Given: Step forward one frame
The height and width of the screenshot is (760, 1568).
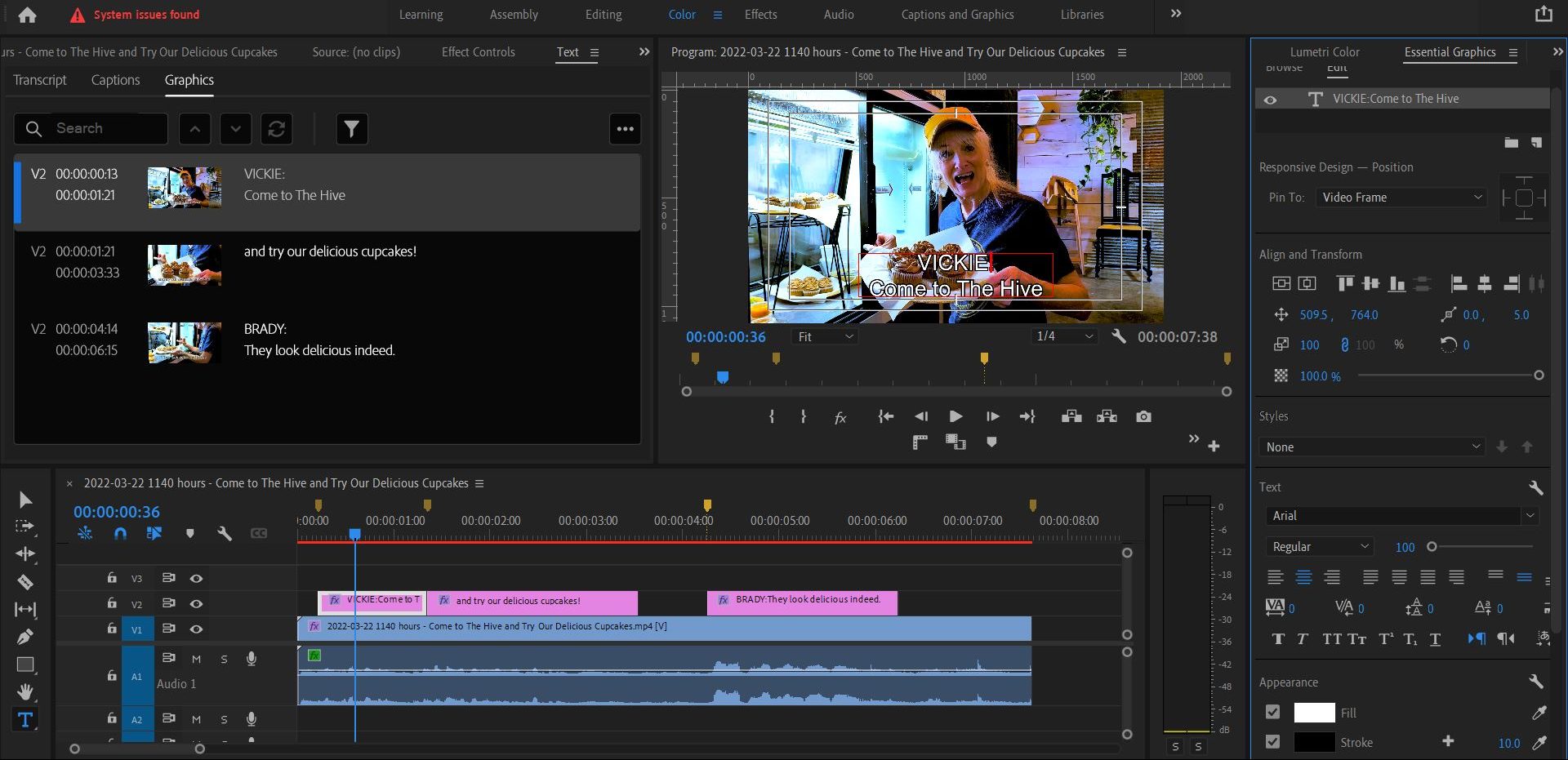Looking at the screenshot, I should (x=992, y=416).
